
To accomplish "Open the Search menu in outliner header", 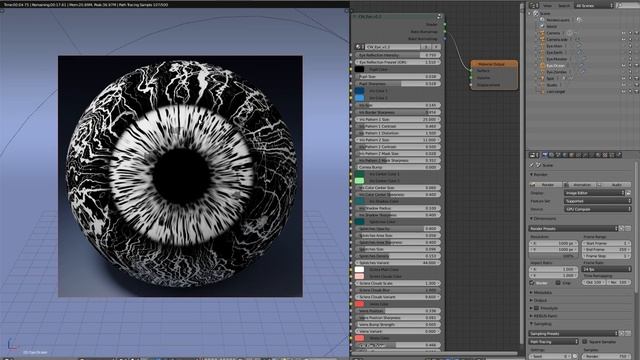I will [563, 5].
